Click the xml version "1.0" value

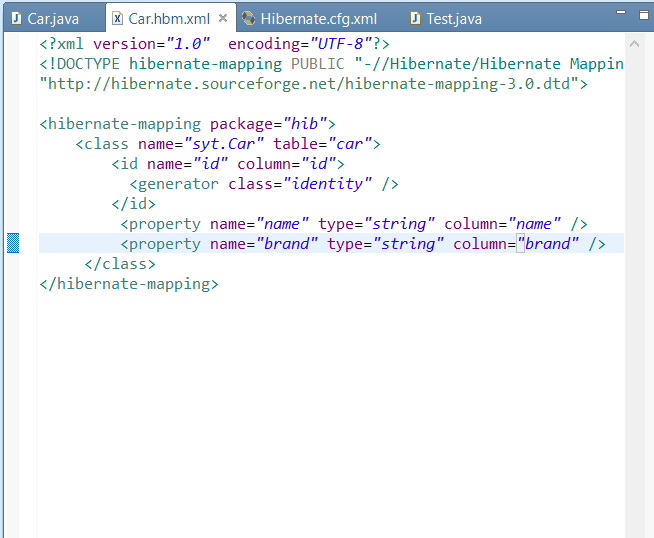pyautogui.click(x=188, y=44)
